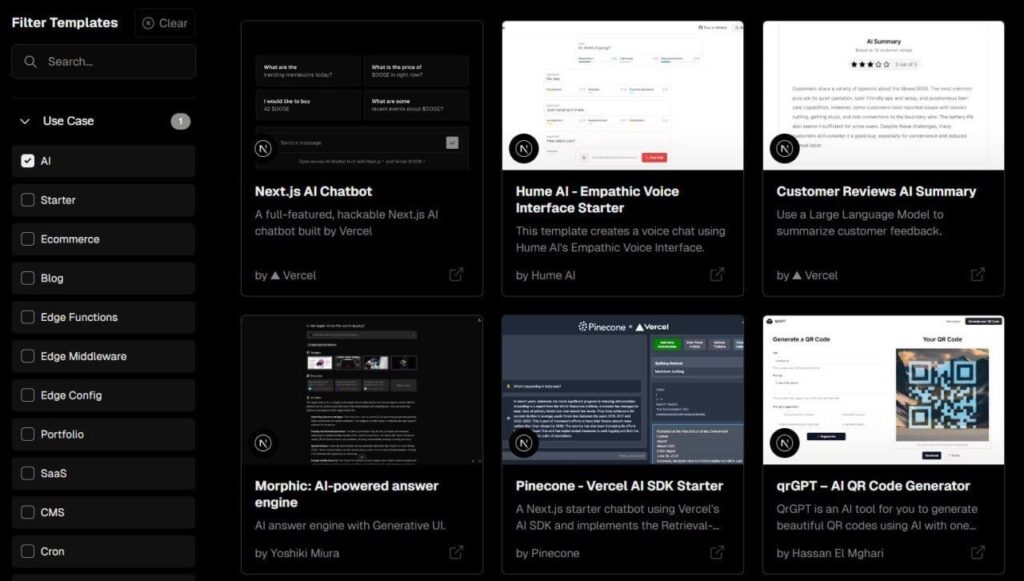Click qrGPT QR code preview thumbnail
Viewport: 1024px width, 581px height.
point(883,390)
